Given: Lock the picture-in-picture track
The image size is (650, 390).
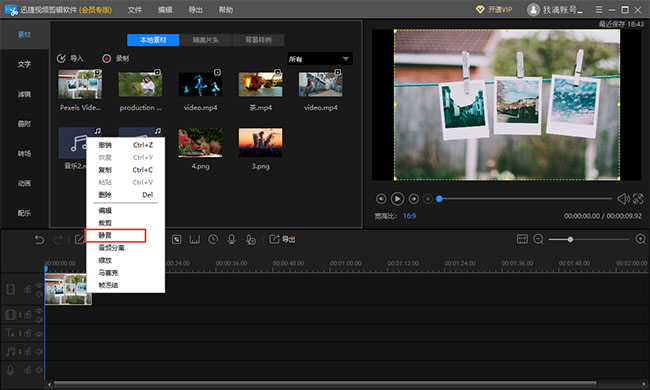Looking at the screenshot, I should [27, 315].
